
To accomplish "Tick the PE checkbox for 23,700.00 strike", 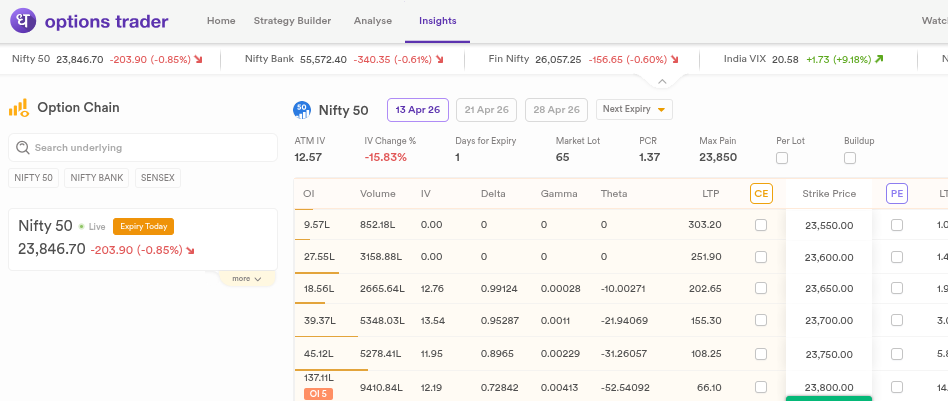I will click(897, 320).
